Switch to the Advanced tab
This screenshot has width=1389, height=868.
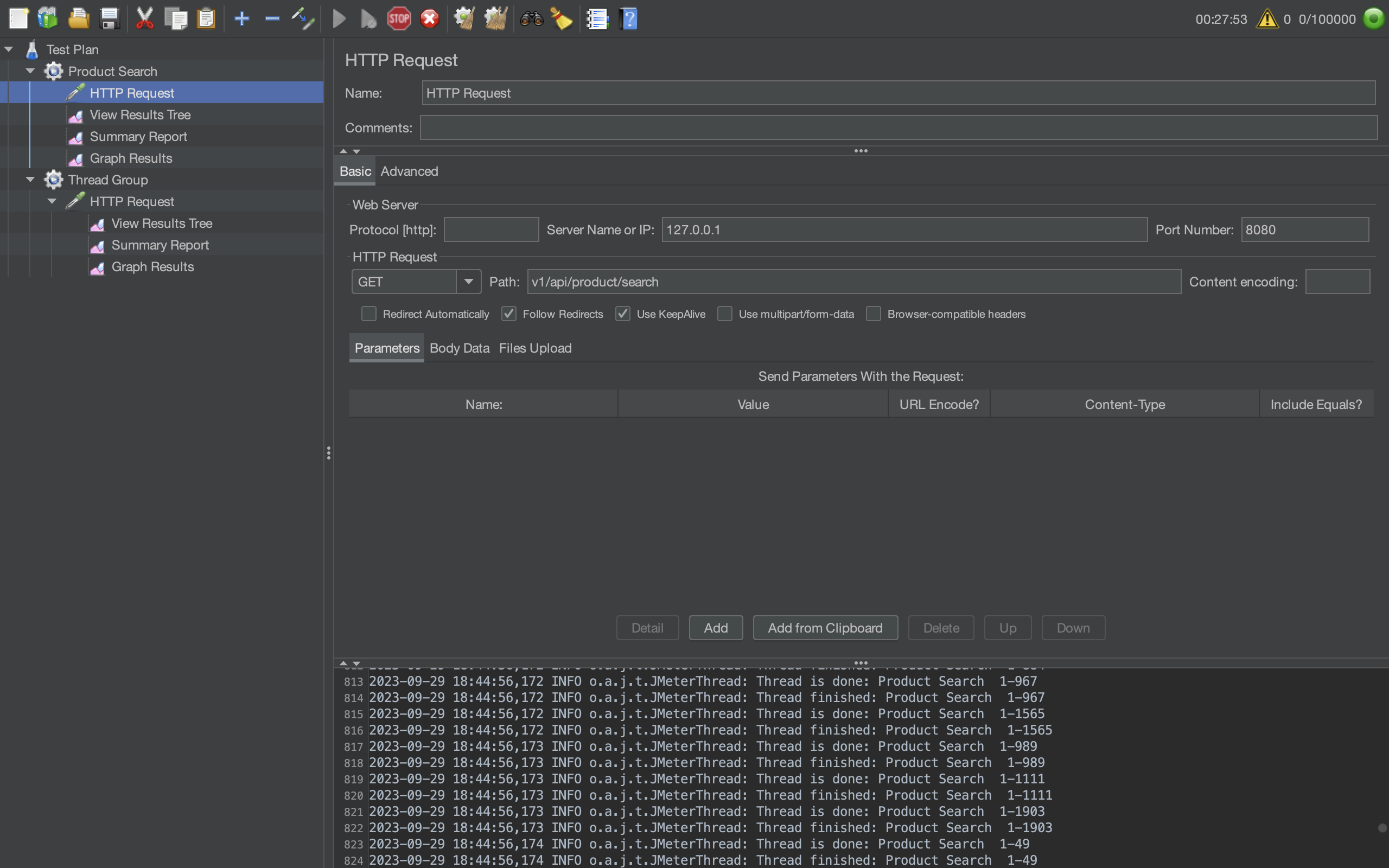coord(409,171)
